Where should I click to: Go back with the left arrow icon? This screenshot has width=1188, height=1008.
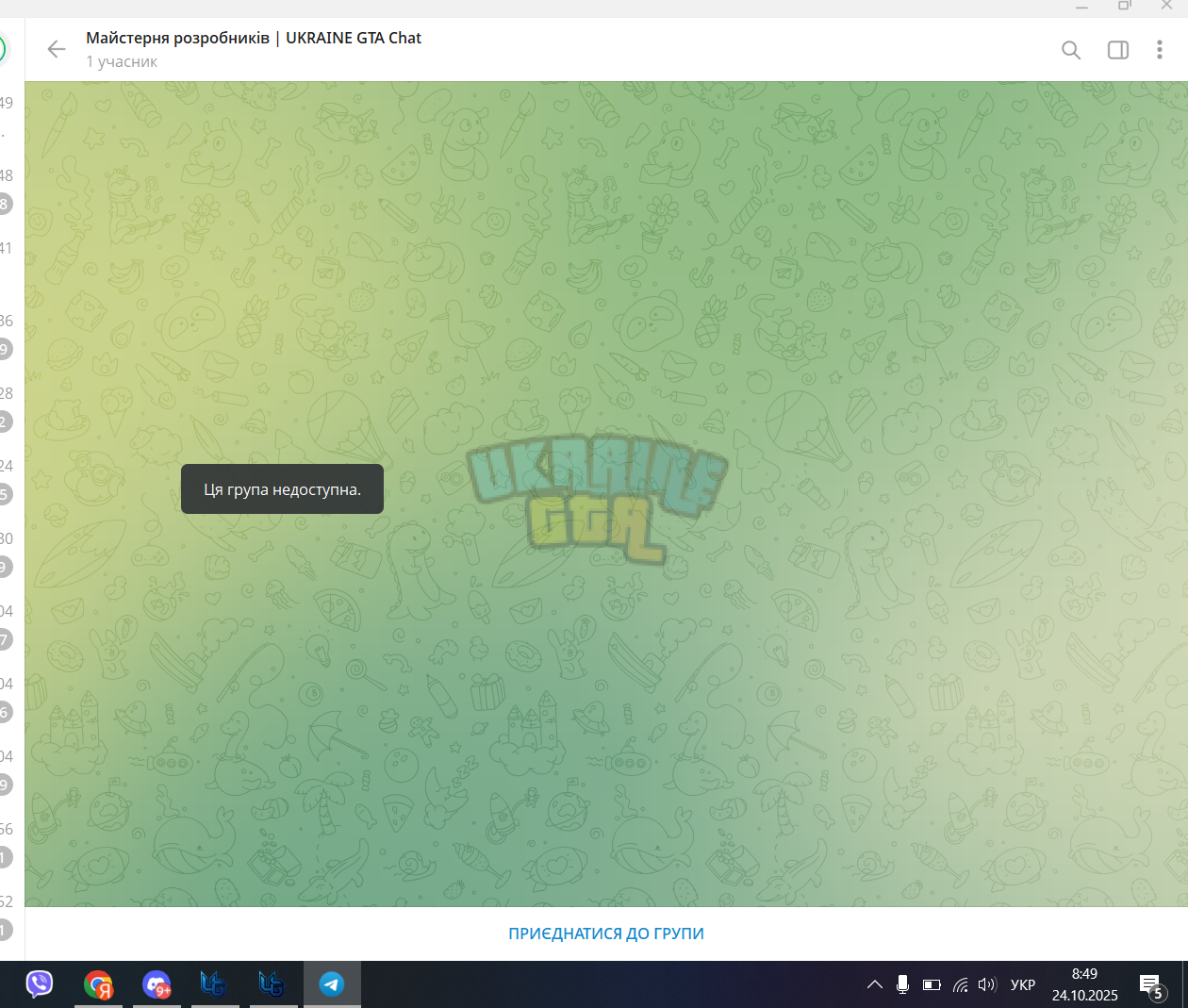57,49
